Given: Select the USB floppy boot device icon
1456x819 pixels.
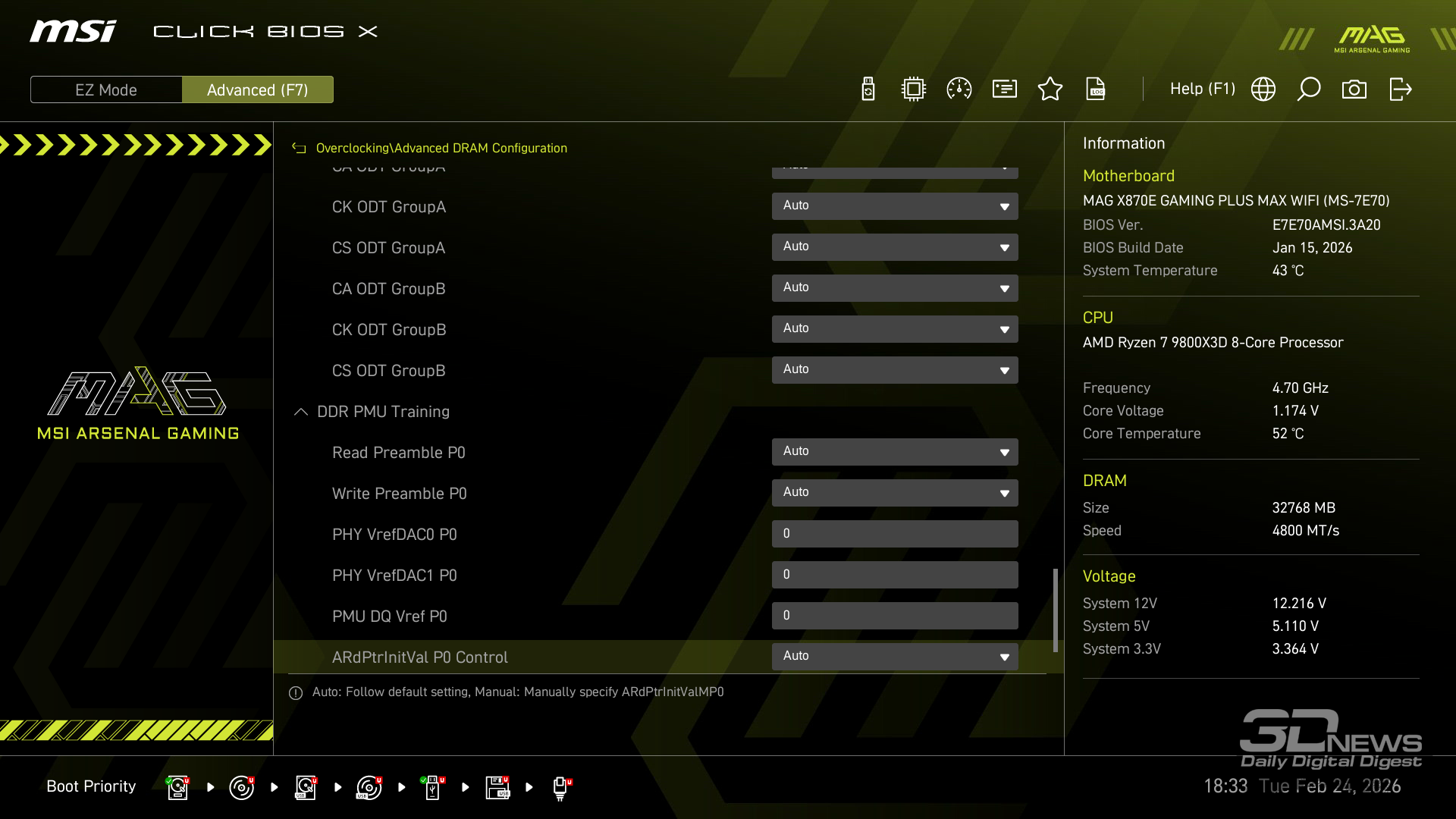Looking at the screenshot, I should click(x=497, y=787).
